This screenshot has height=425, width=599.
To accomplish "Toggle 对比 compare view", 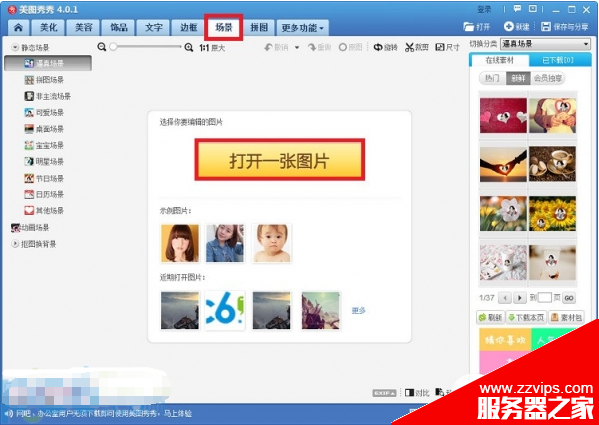I will pos(416,393).
